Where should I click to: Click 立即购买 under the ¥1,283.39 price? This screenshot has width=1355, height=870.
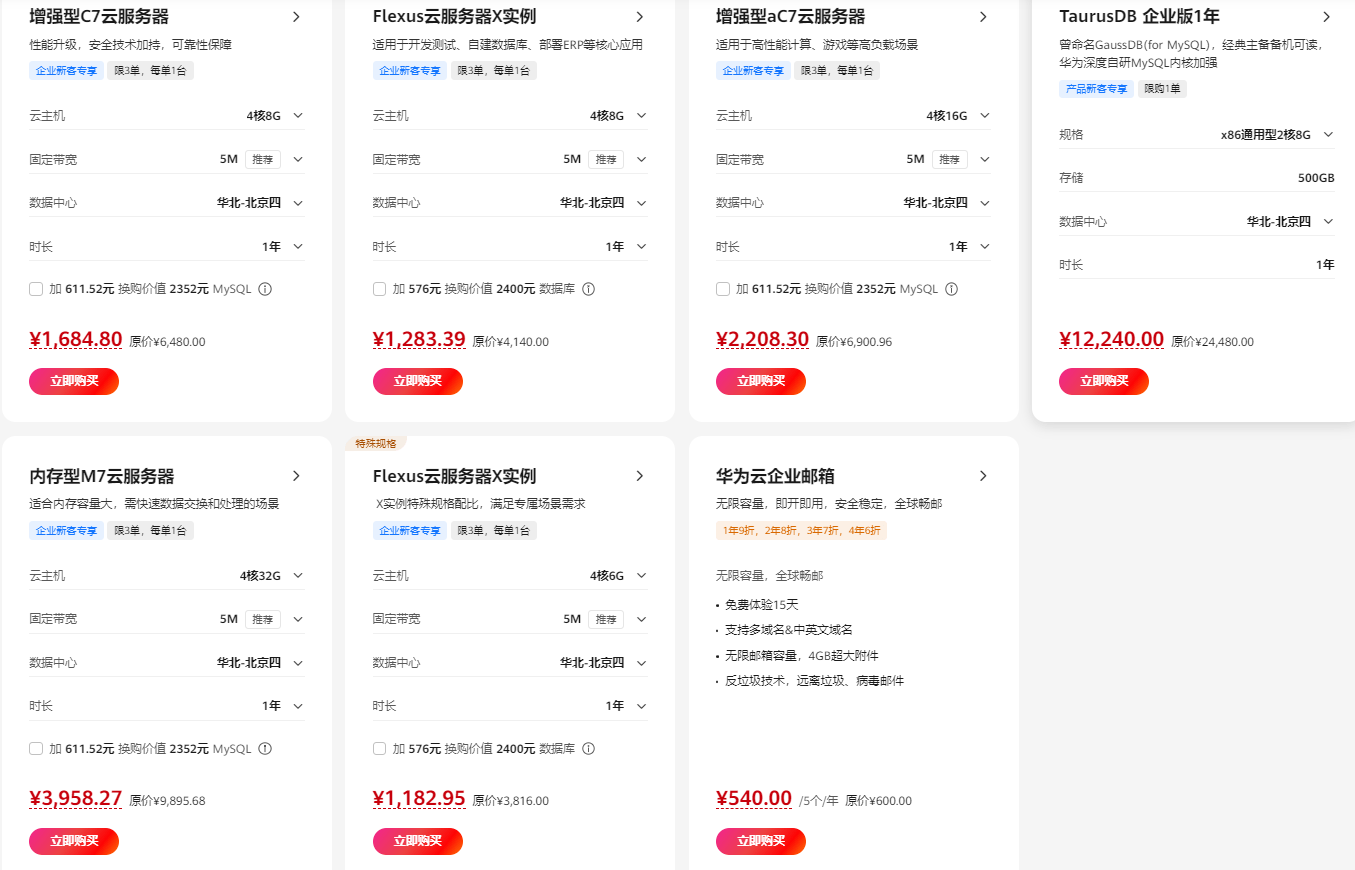pyautogui.click(x=417, y=381)
